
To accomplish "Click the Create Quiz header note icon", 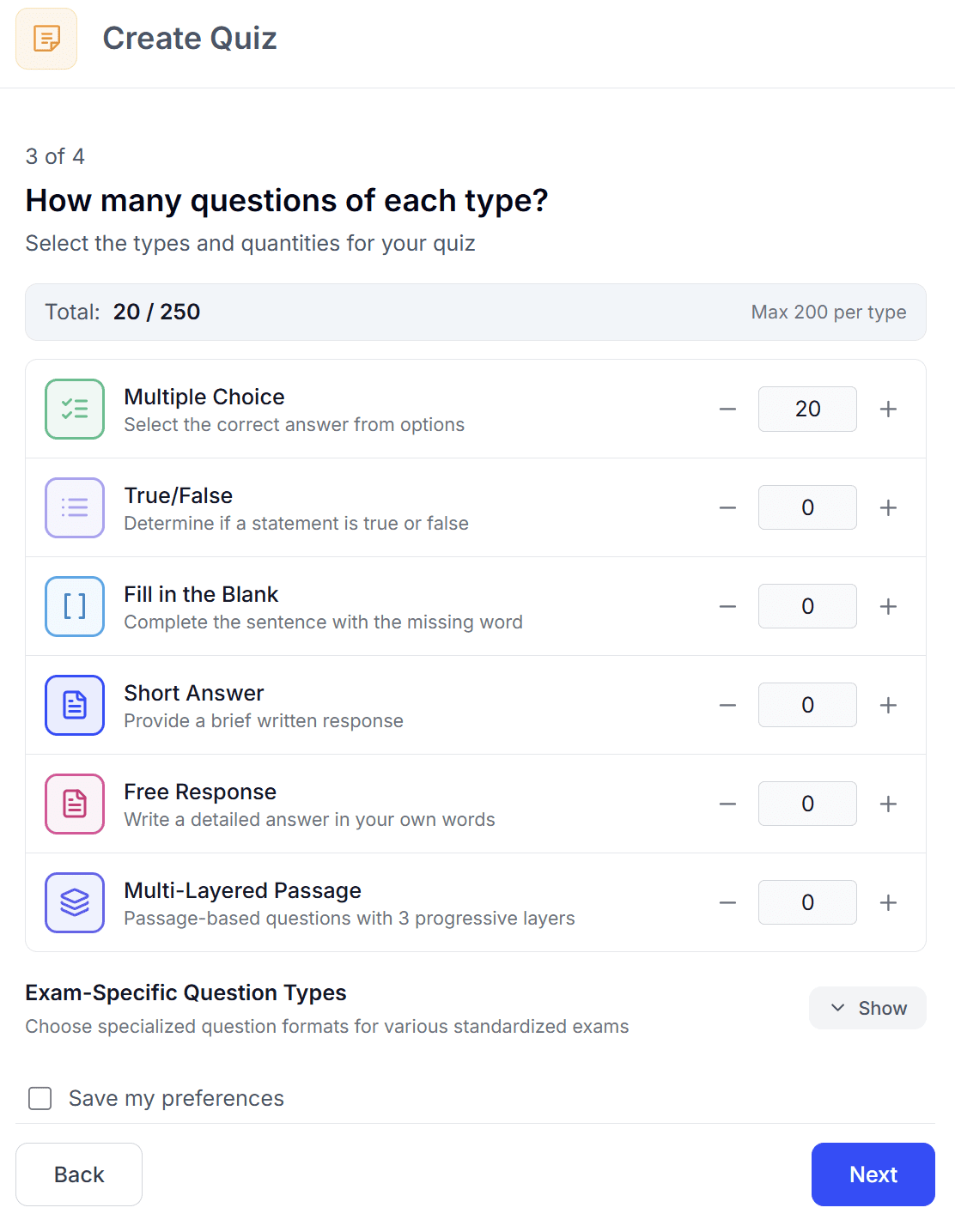I will pos(46,39).
